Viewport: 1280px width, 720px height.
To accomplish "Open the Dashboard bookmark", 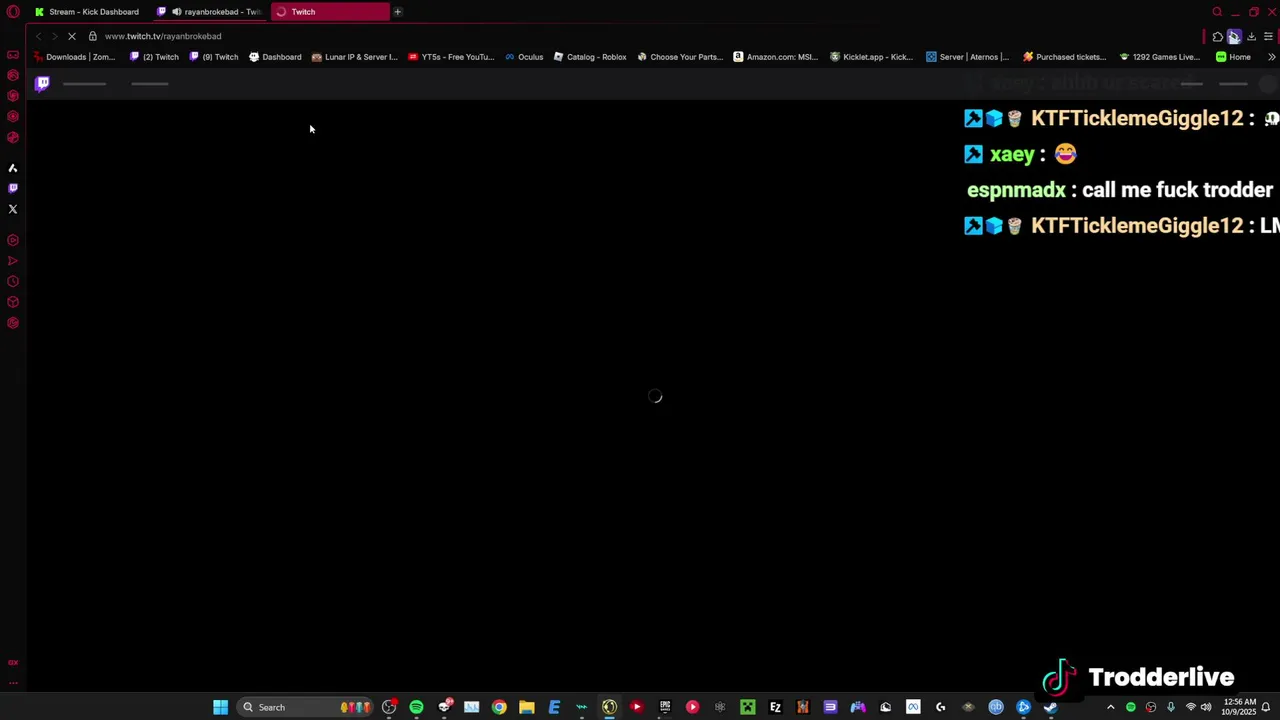I will pyautogui.click(x=275, y=57).
